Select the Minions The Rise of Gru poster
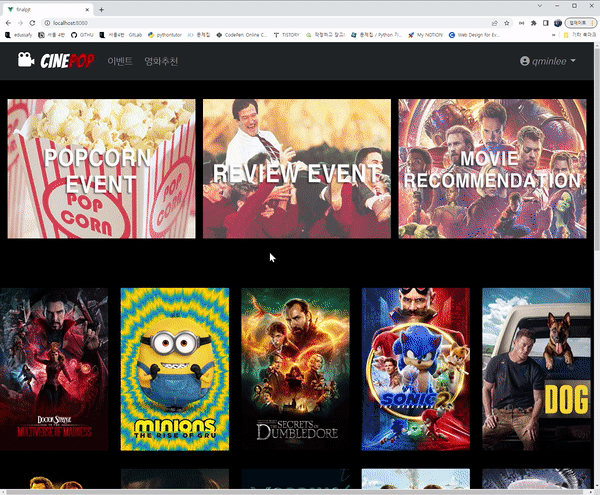Image resolution: width=600 pixels, height=495 pixels. pos(175,369)
